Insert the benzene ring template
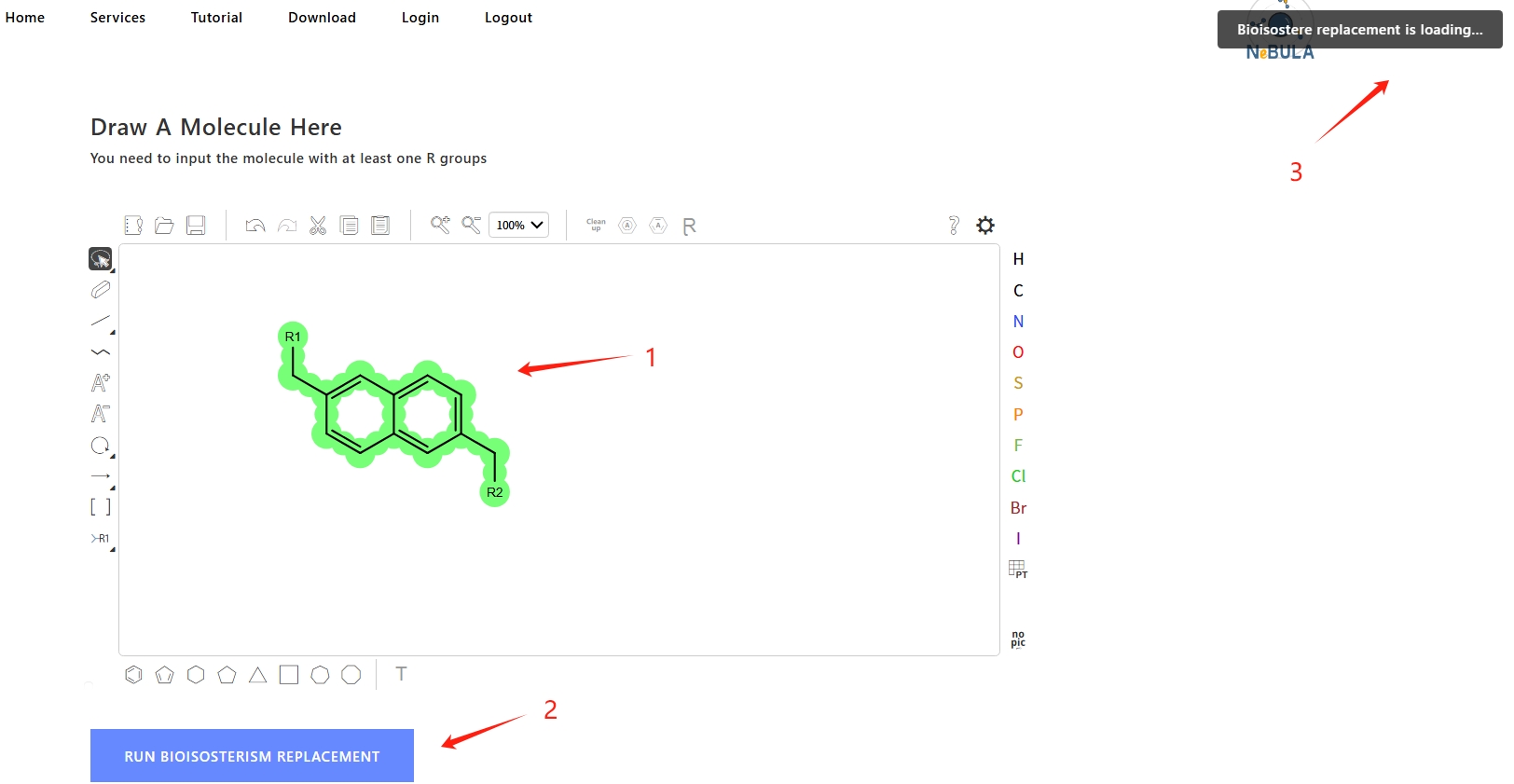 click(133, 674)
